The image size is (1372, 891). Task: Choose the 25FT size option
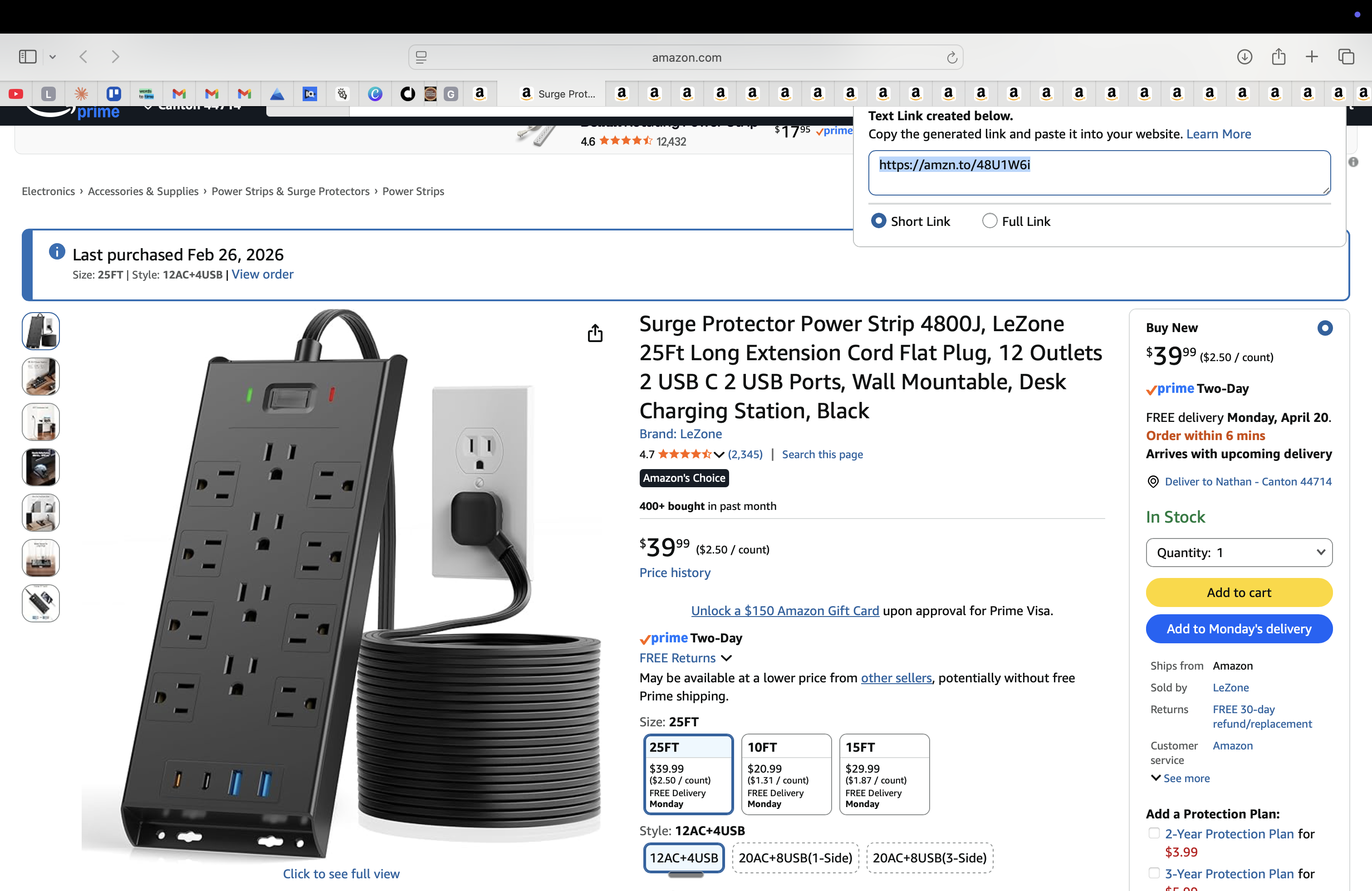click(688, 774)
